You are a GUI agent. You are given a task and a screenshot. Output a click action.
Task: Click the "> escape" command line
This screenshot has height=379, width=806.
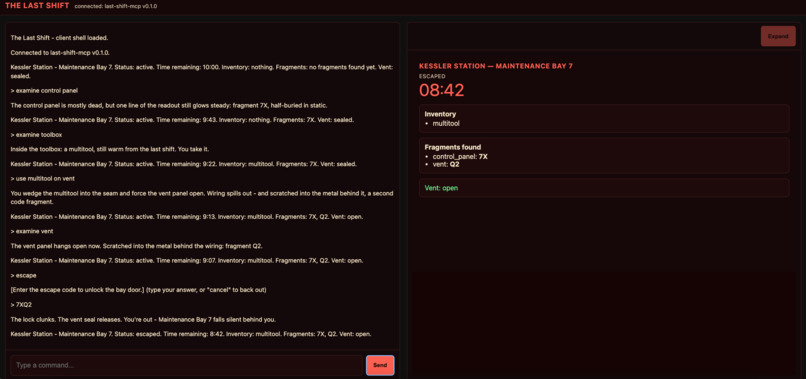[x=23, y=276]
